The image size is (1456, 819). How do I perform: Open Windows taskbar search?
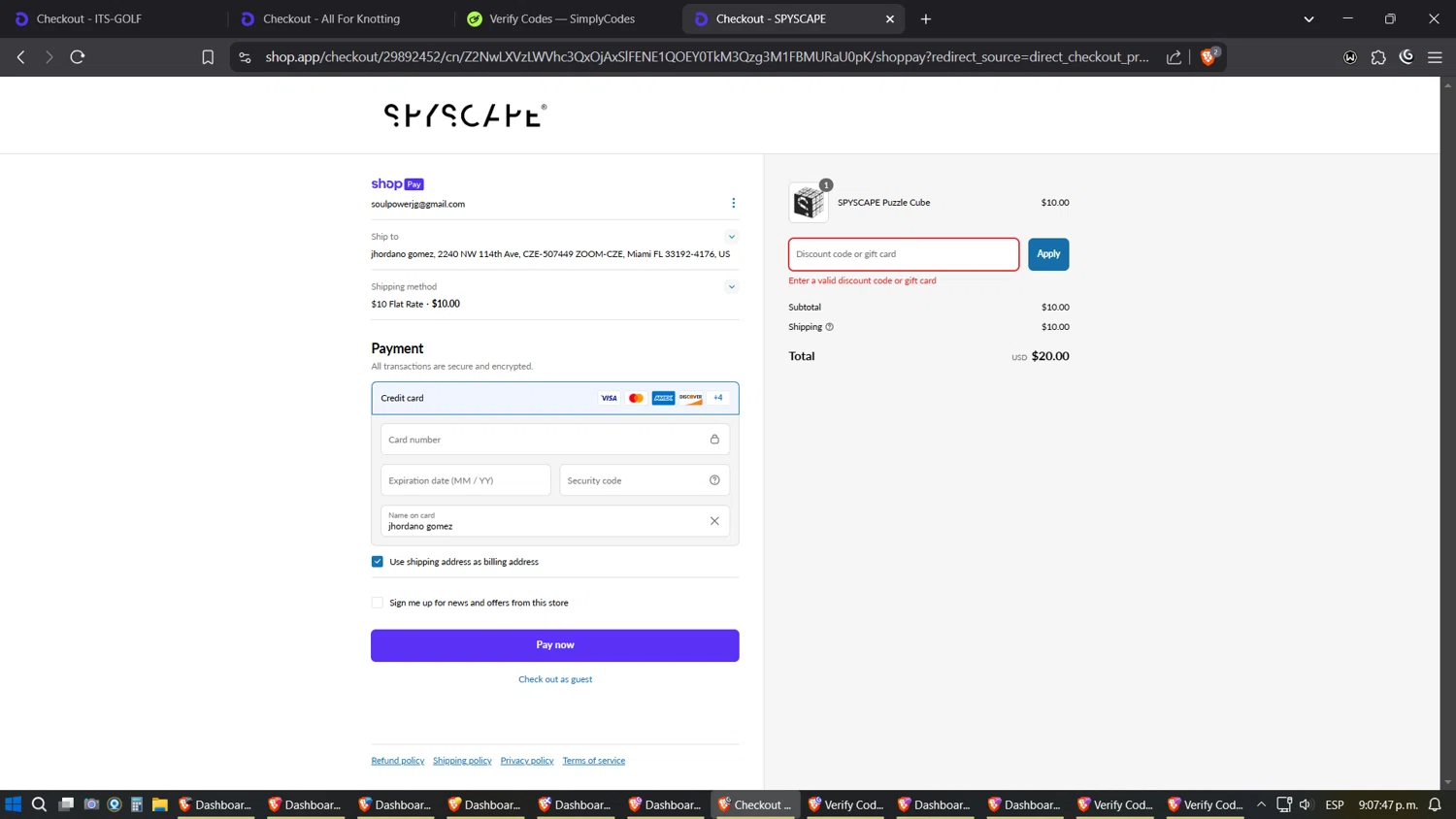coord(39,804)
